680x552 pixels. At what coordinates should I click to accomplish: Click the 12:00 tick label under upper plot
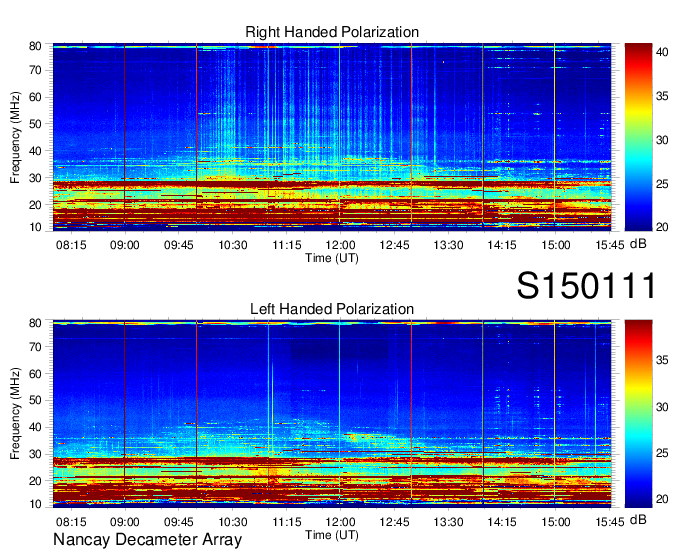point(340,245)
